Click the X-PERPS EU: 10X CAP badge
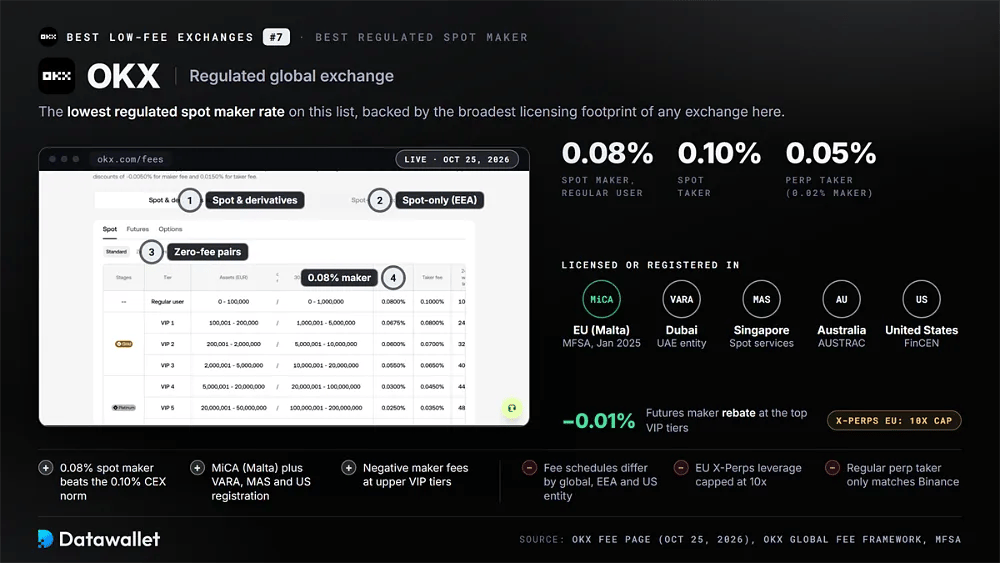The height and width of the screenshot is (563, 1000). [x=894, y=421]
